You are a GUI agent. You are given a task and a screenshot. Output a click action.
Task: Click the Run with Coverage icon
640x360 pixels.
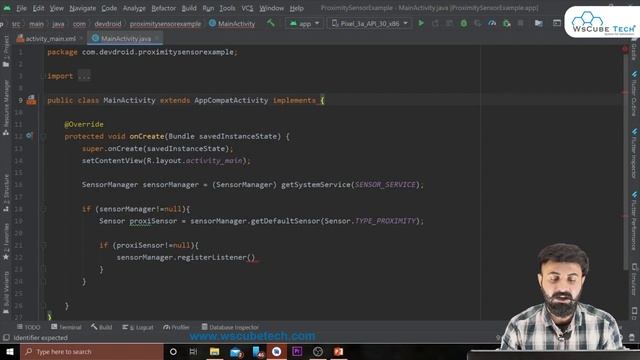click(478, 23)
